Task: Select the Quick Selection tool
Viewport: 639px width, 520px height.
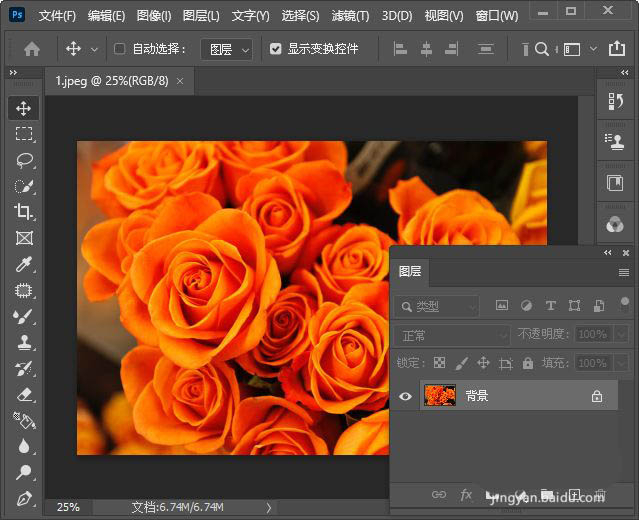Action: coord(24,186)
